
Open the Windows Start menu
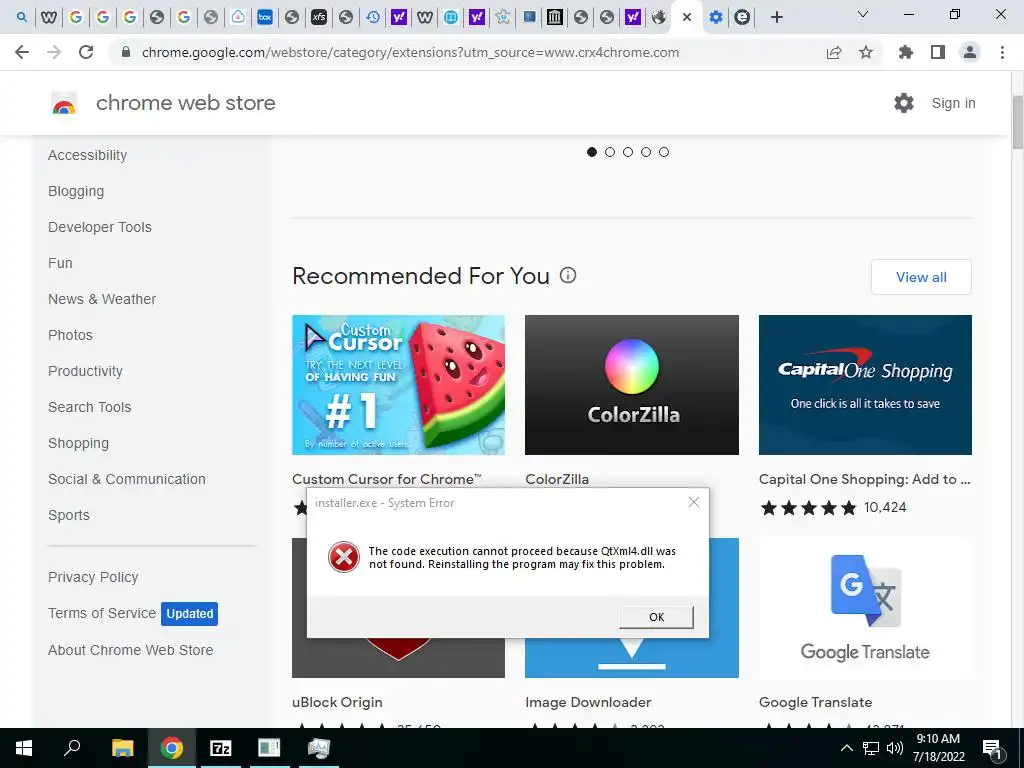tap(24, 748)
